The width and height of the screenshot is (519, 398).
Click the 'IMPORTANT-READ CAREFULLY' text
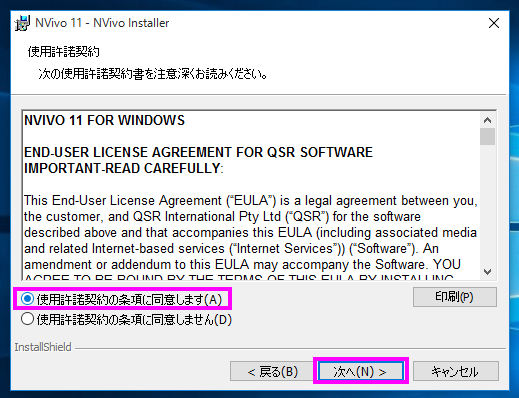pos(122,168)
